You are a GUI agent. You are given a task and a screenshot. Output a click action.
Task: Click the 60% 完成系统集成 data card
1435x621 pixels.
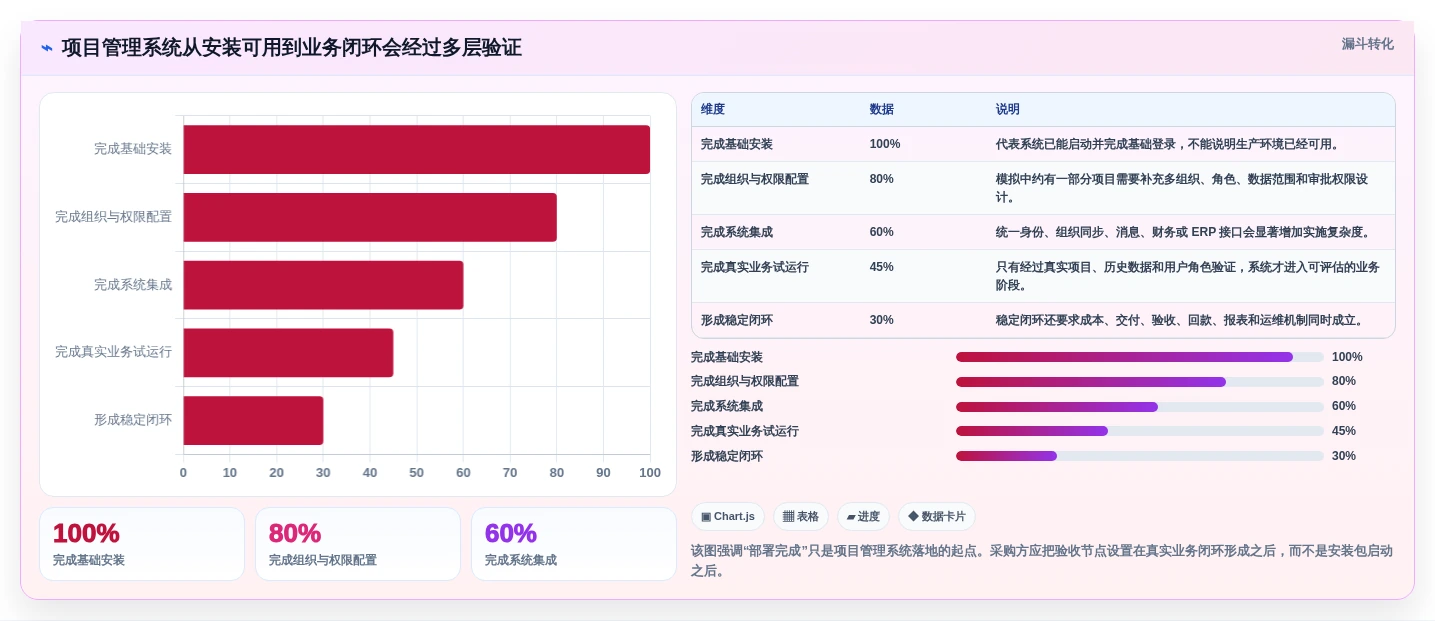pyautogui.click(x=574, y=544)
